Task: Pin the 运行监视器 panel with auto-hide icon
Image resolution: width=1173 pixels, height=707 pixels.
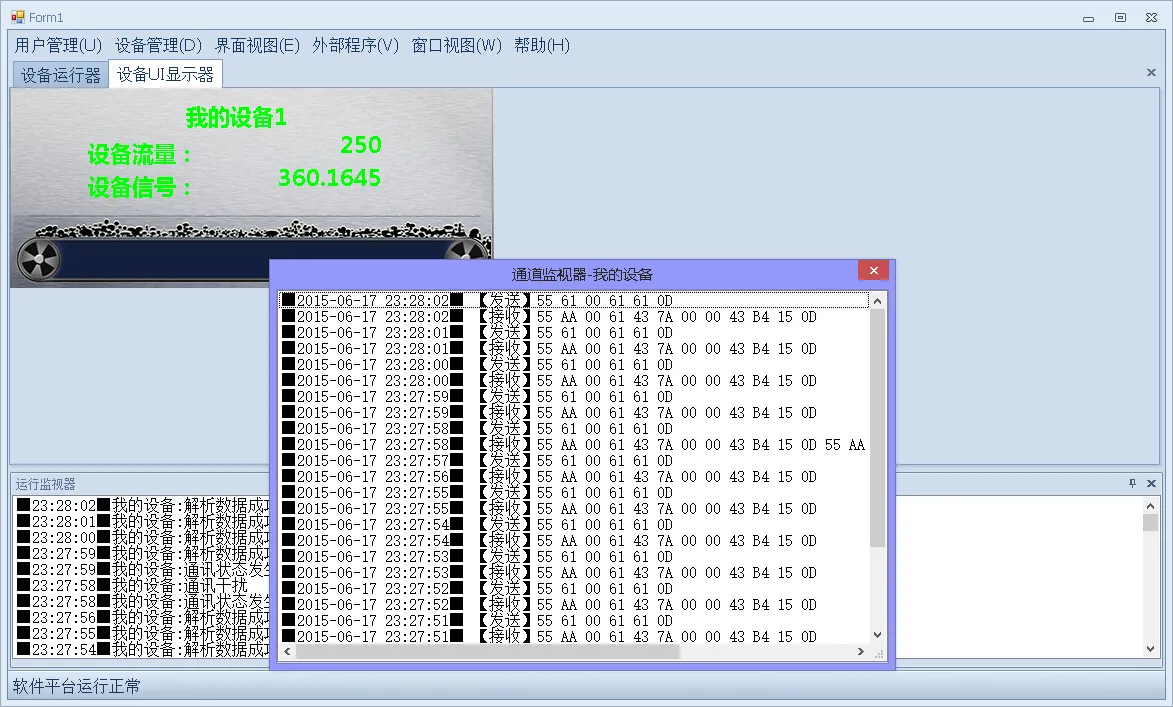Action: (1132, 483)
